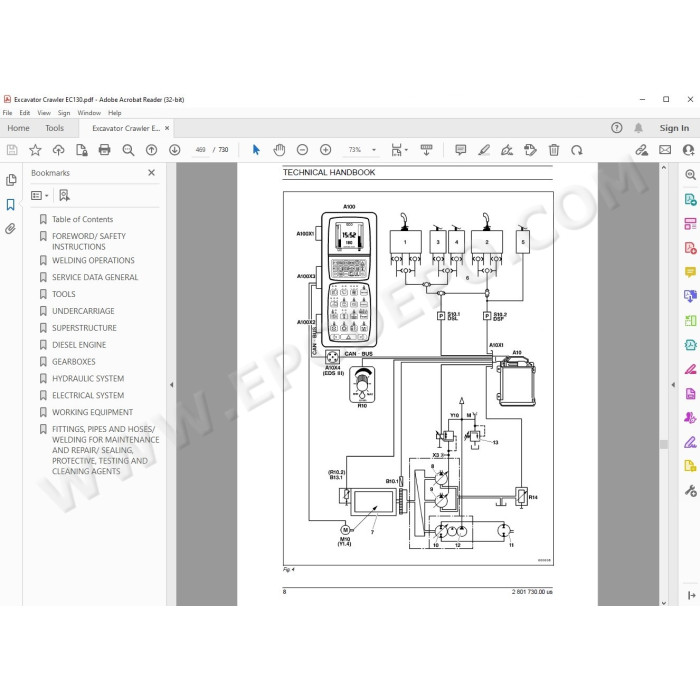Print the document
The image size is (700, 700).
pyautogui.click(x=104, y=150)
